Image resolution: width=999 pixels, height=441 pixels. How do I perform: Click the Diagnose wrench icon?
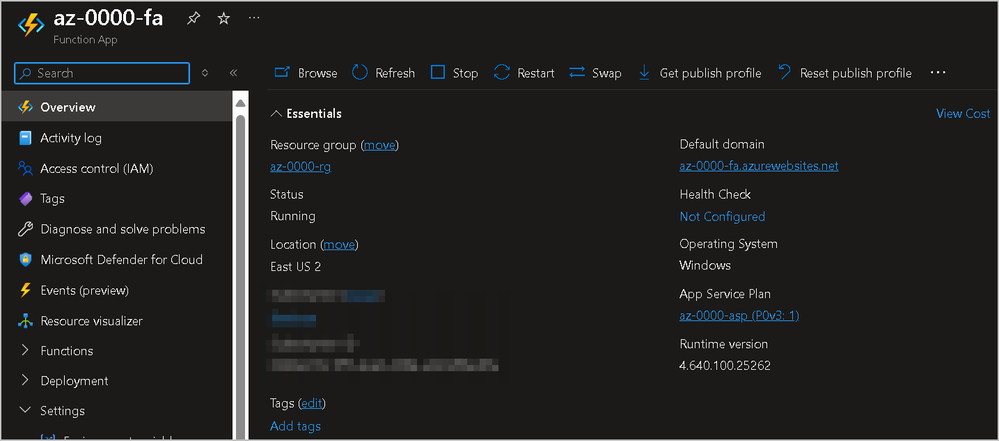(x=25, y=229)
